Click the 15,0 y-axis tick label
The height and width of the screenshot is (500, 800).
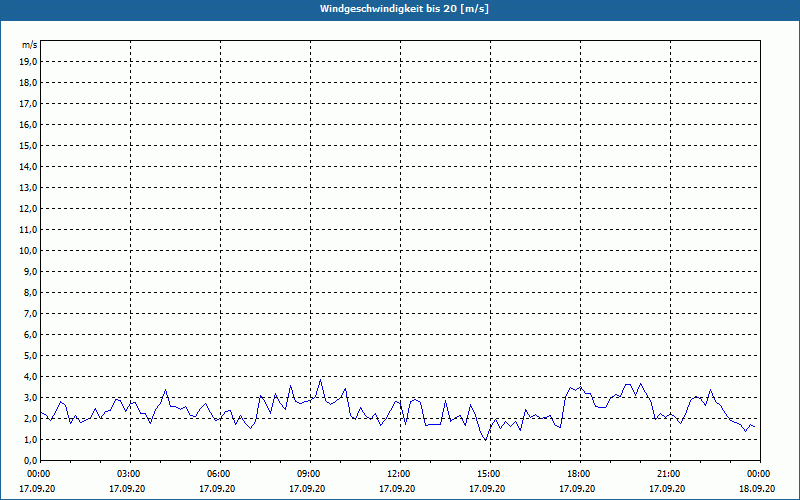point(29,145)
